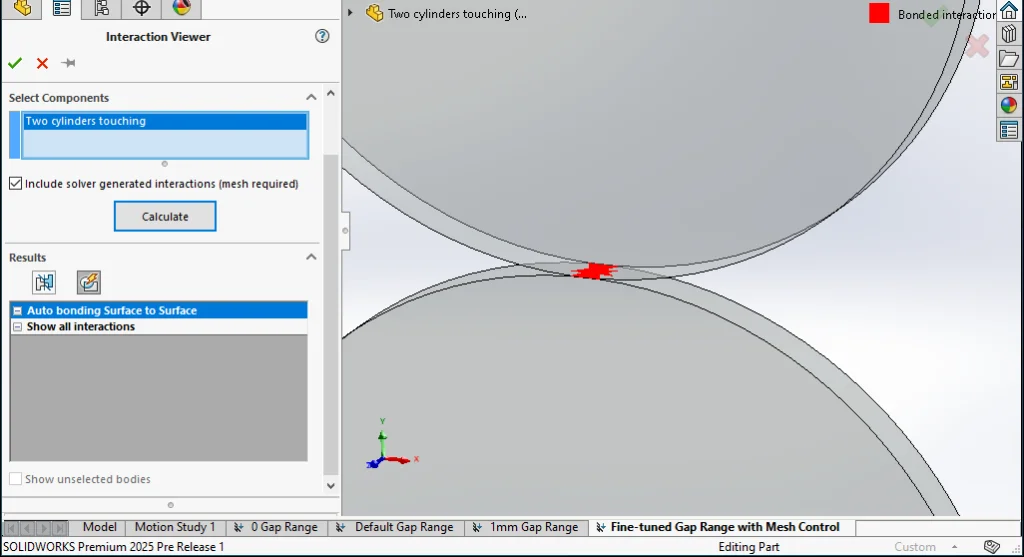Screen dimensions: 1024x557
Task: Open the ConfigurationManager tab
Action: [101, 8]
